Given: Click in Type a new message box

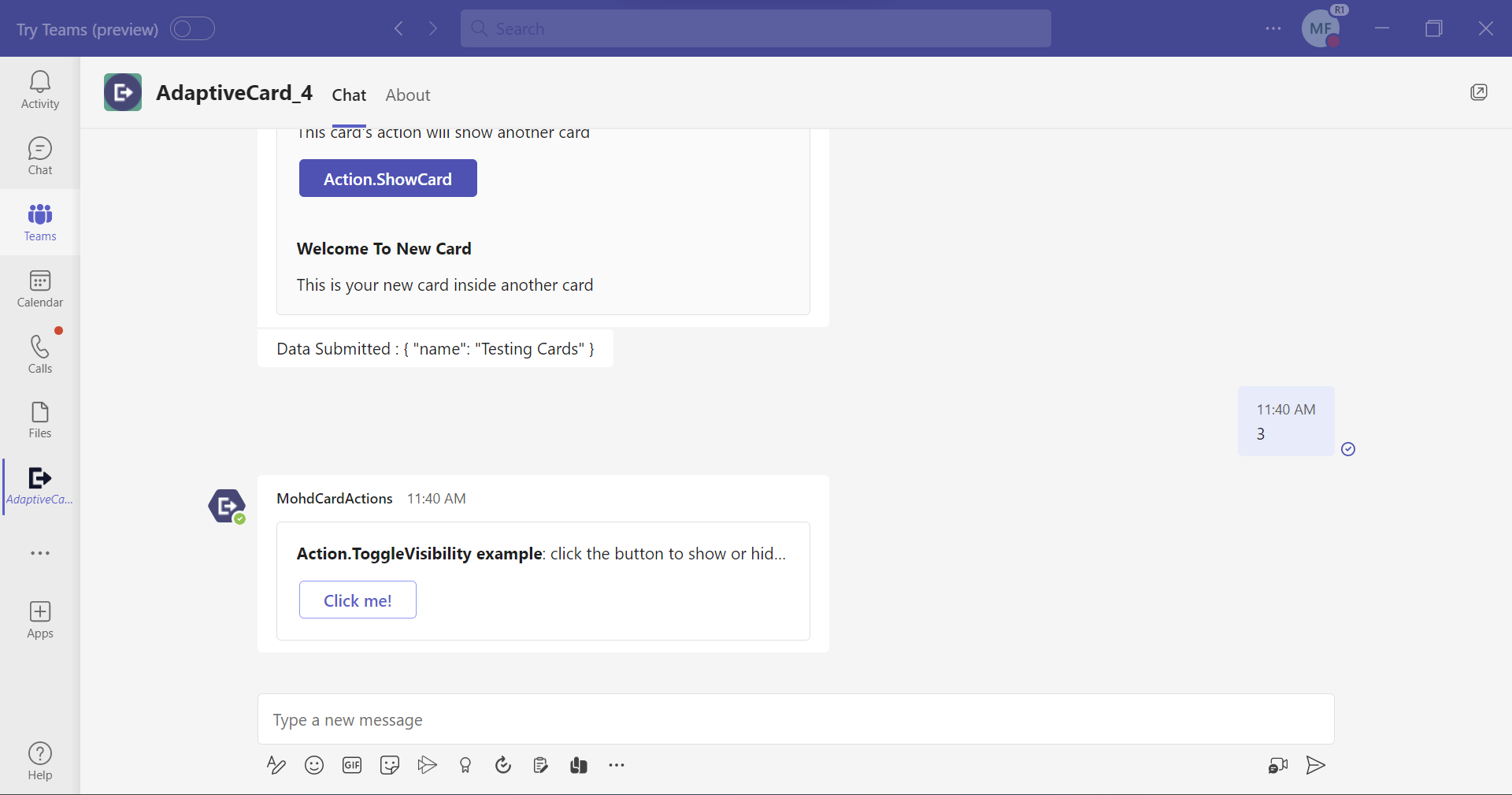Looking at the screenshot, I should (x=795, y=719).
